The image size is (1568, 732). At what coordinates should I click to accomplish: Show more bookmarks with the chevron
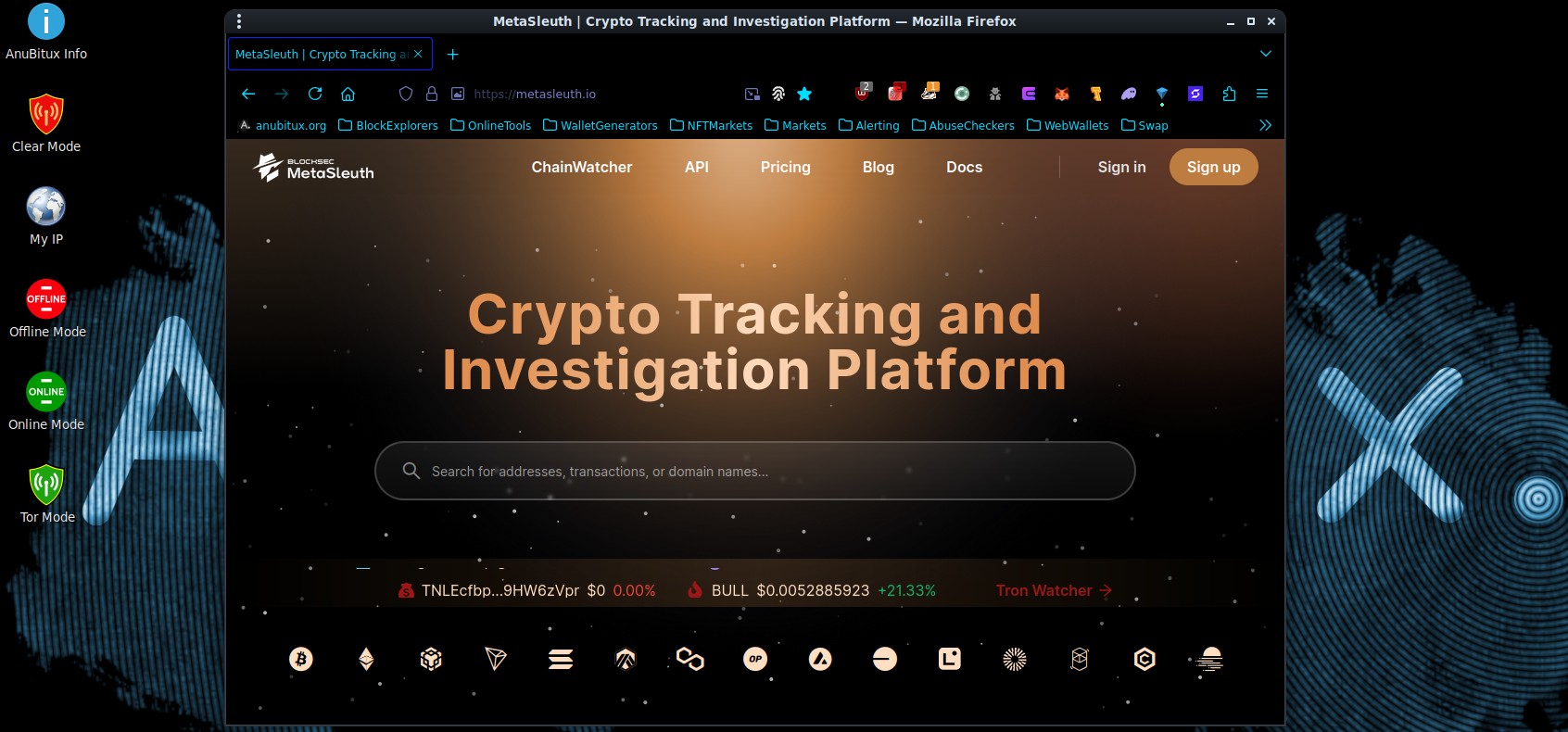pos(1265,125)
